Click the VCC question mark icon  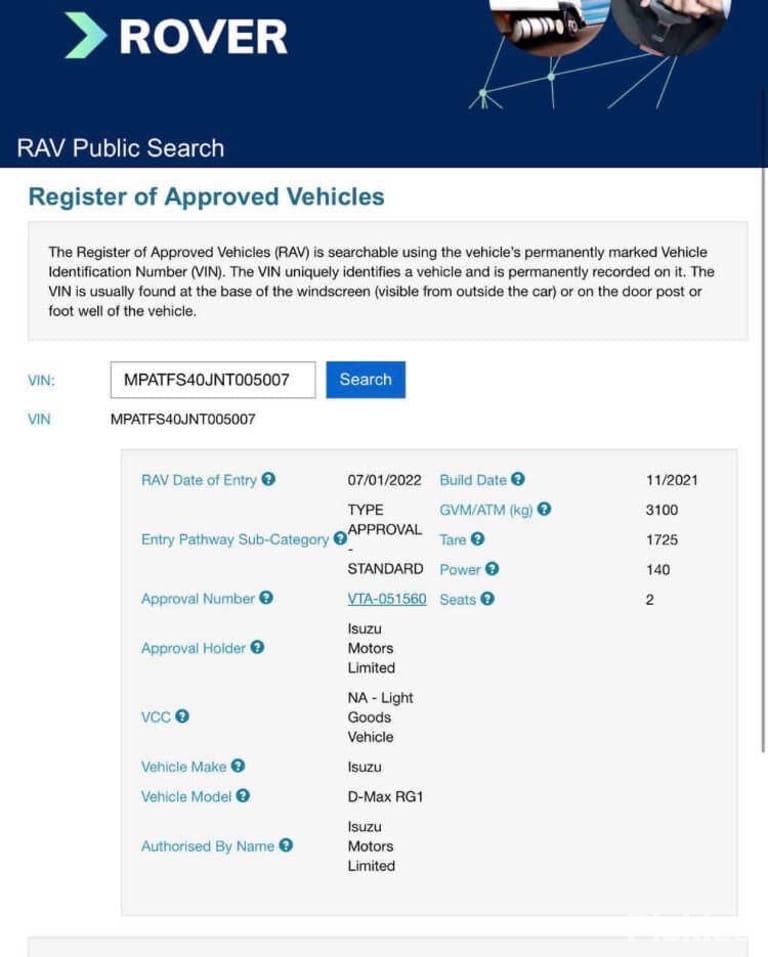click(182, 716)
